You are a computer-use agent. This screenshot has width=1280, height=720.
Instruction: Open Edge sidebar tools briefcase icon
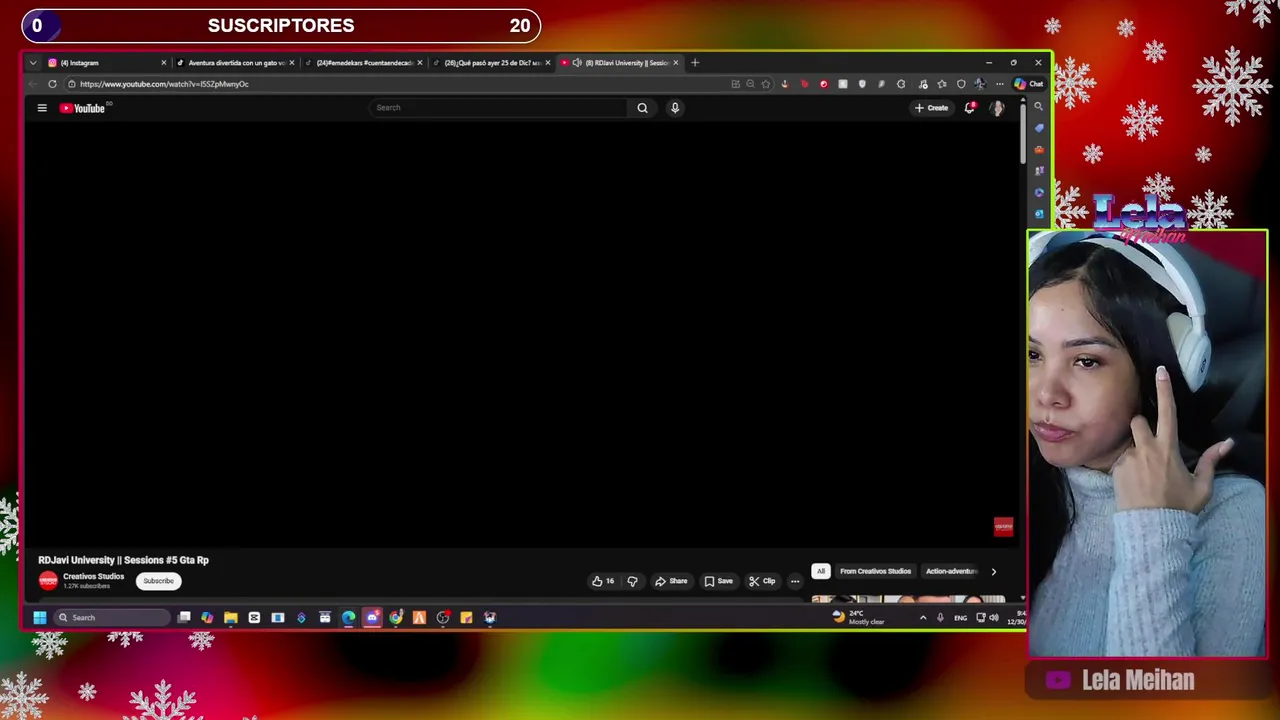point(1039,150)
